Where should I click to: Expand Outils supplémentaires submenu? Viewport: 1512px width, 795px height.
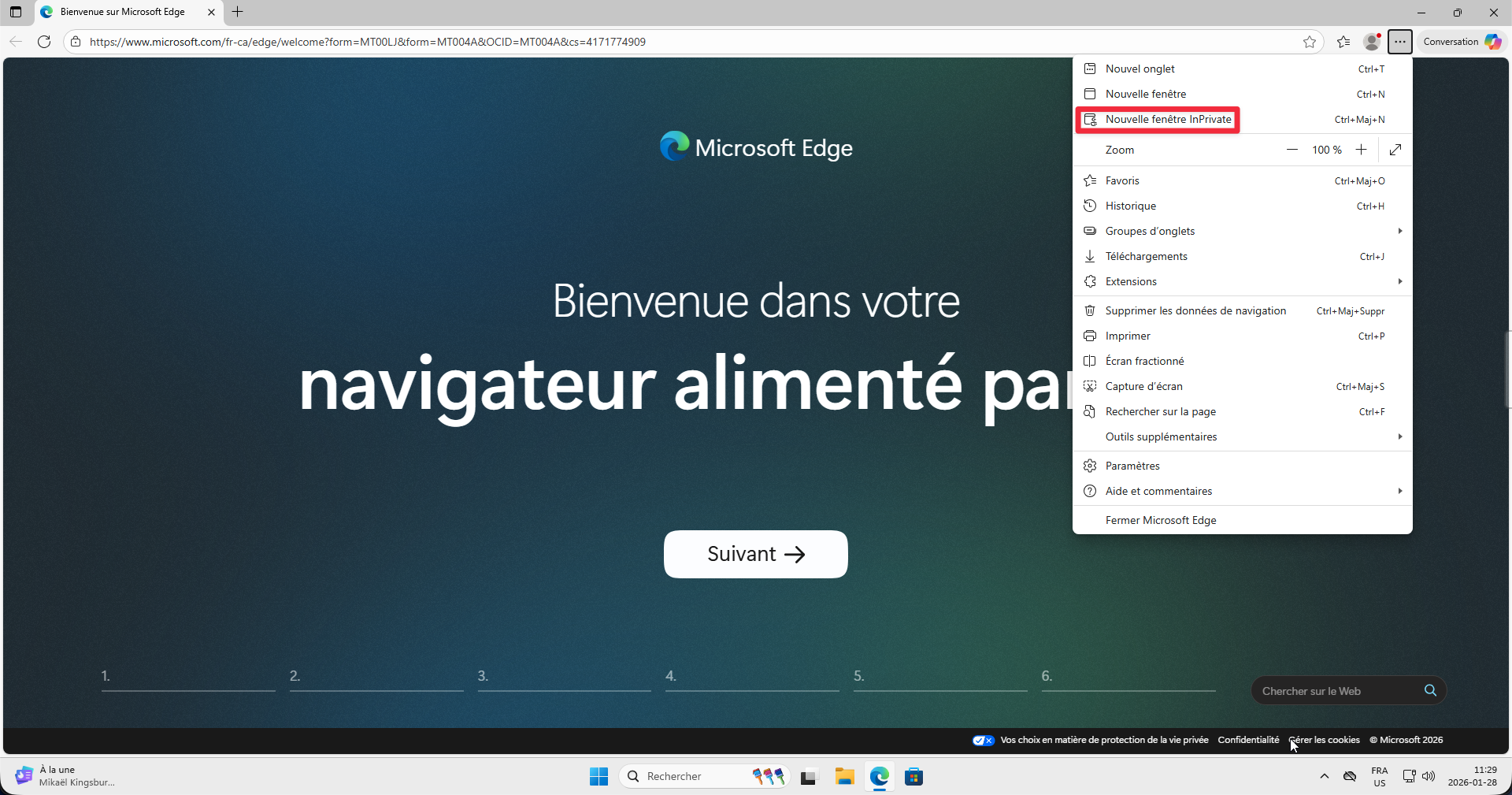[1243, 437]
